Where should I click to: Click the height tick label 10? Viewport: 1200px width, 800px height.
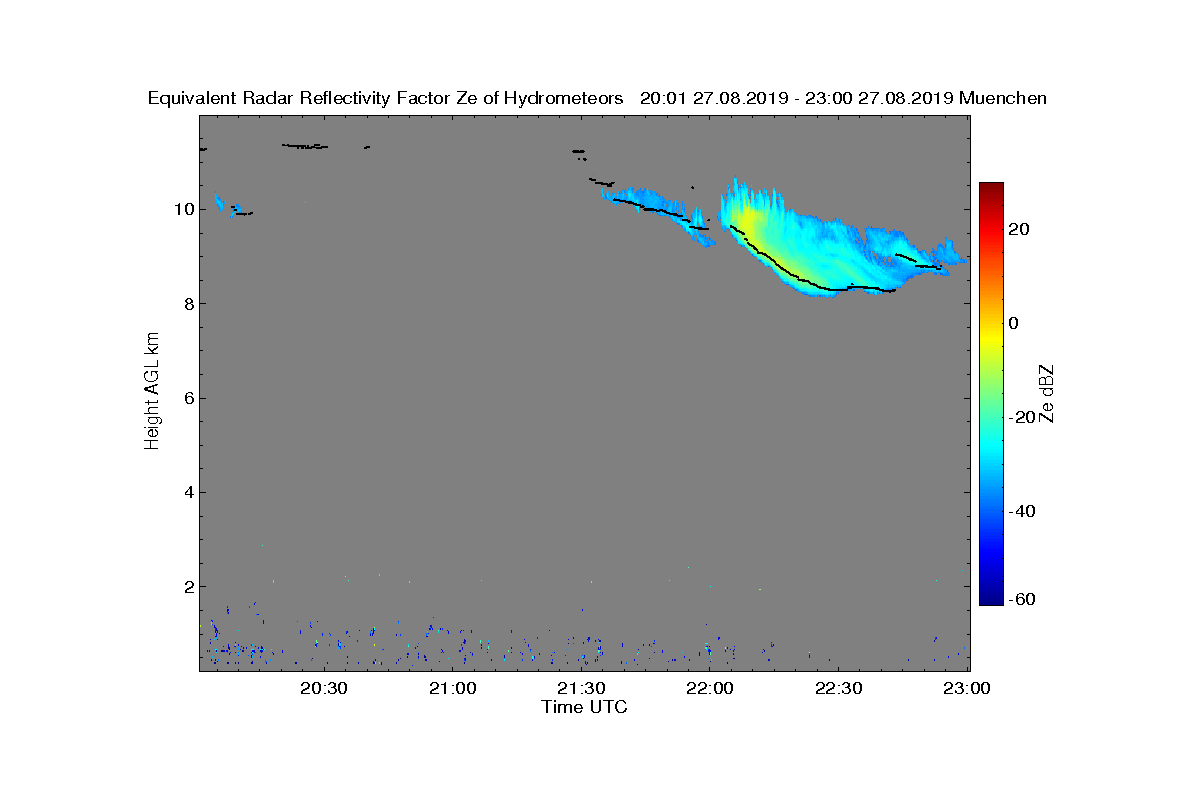tap(183, 209)
